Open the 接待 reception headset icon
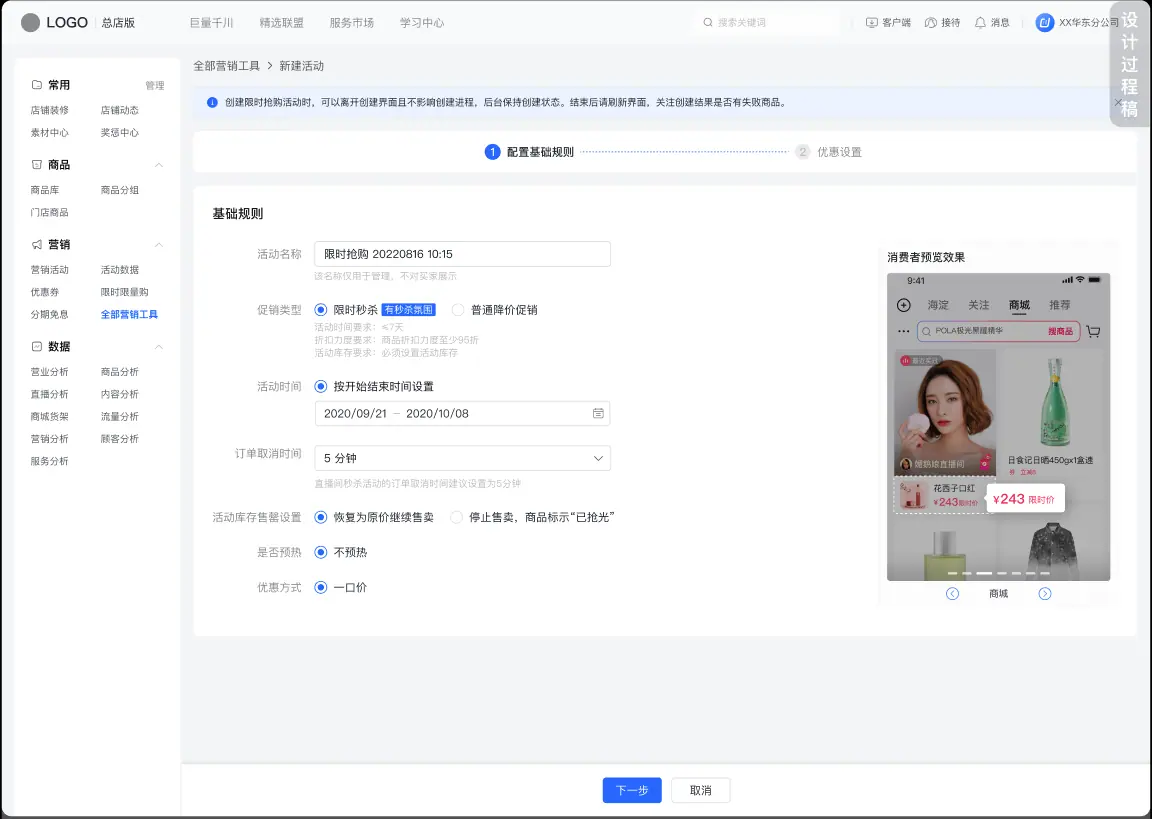 [x=930, y=23]
